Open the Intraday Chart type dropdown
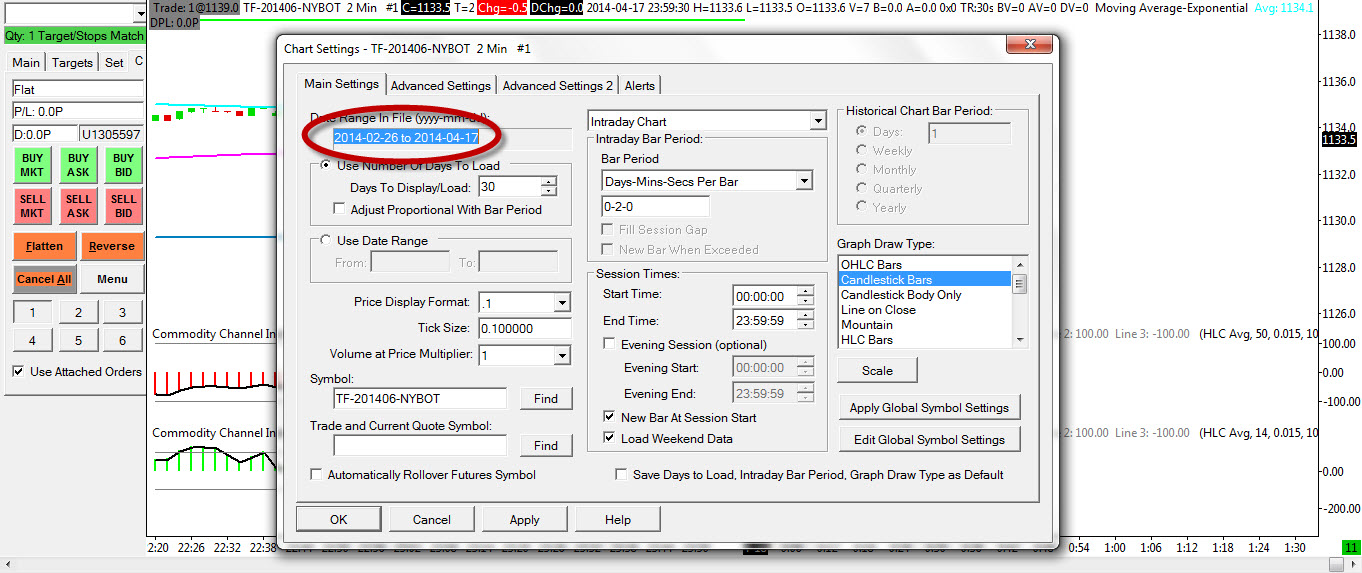Viewport: 1362px width, 573px height. (x=817, y=122)
